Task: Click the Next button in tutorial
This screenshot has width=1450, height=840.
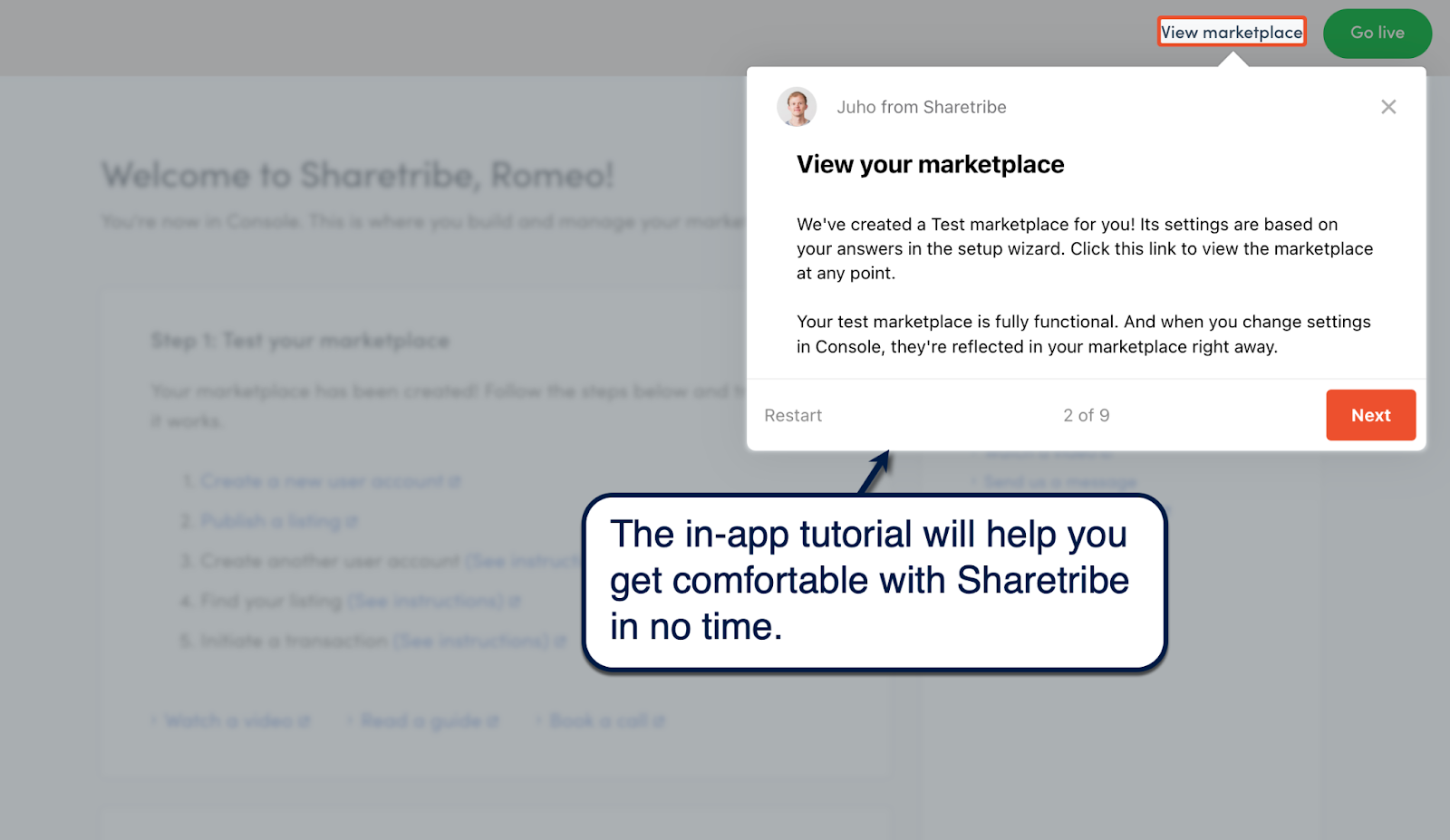Action: (1370, 415)
